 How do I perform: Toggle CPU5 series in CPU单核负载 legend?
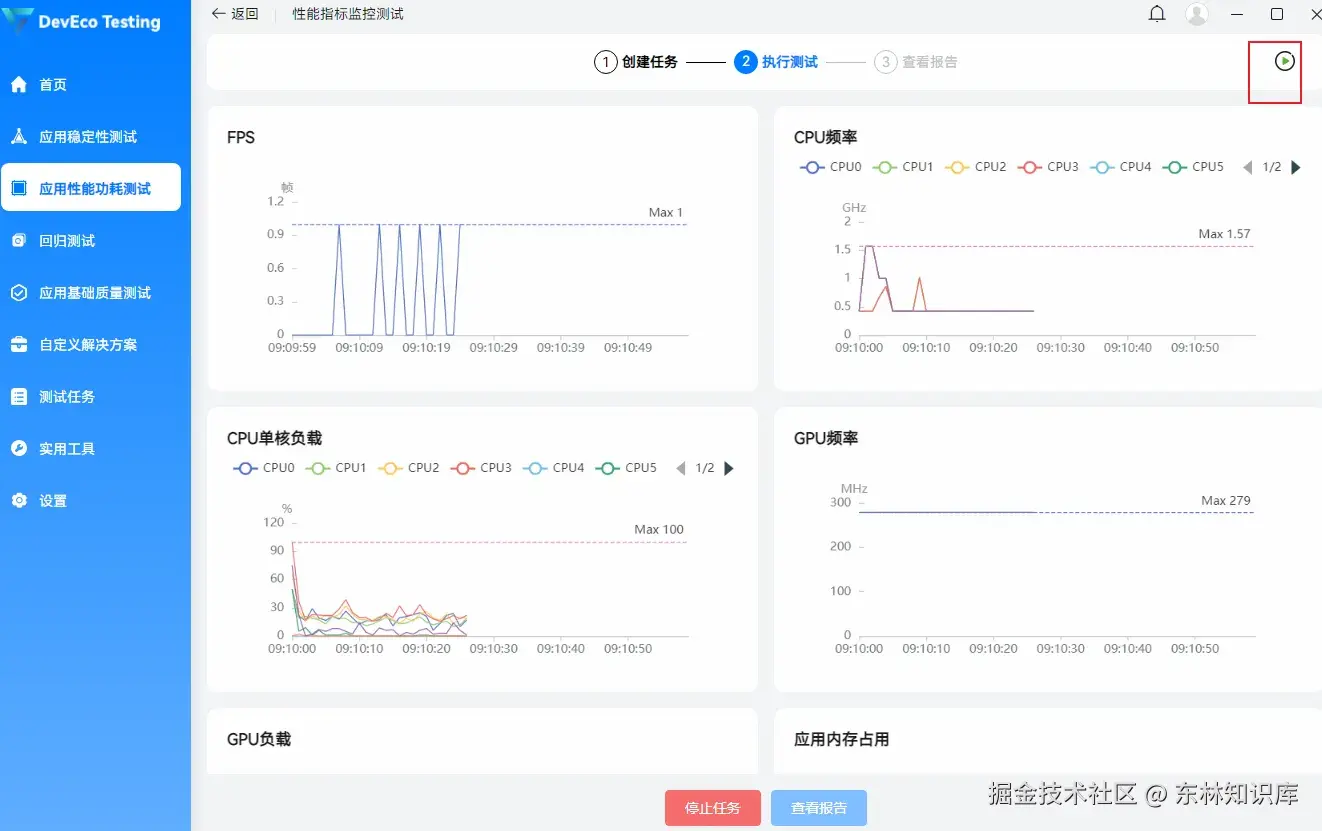(x=627, y=468)
